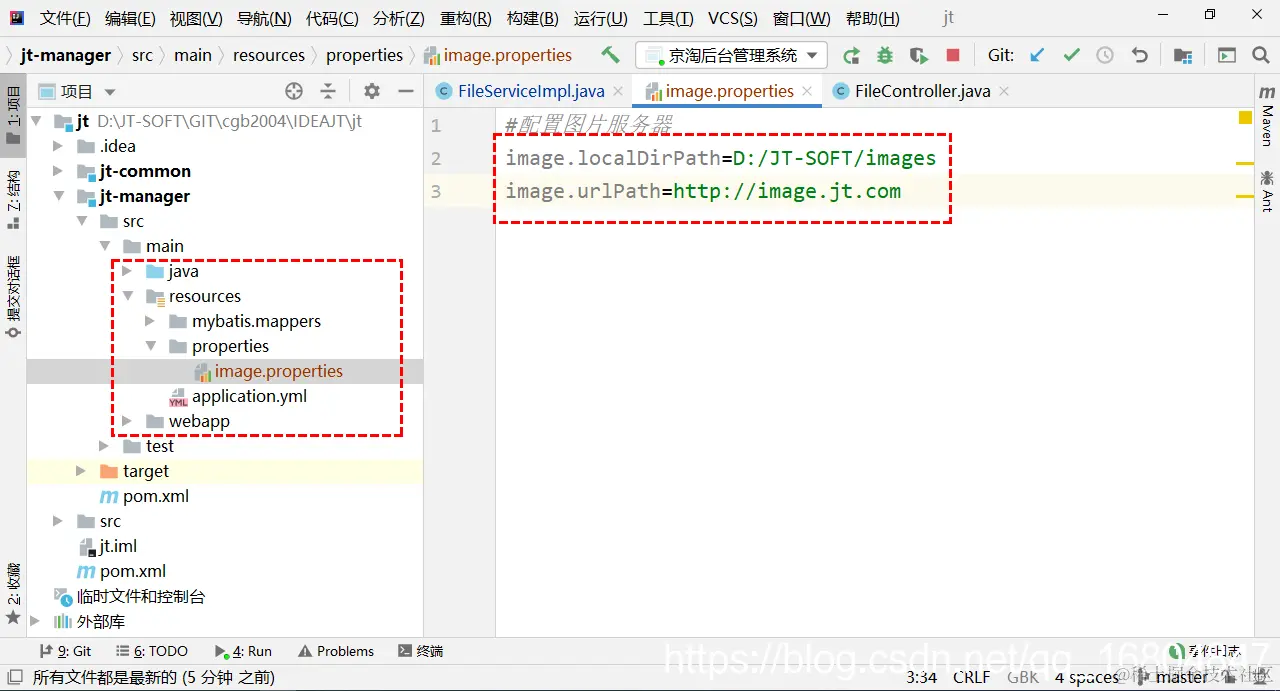Click the resources breadcrumb in navigation bar

269,55
